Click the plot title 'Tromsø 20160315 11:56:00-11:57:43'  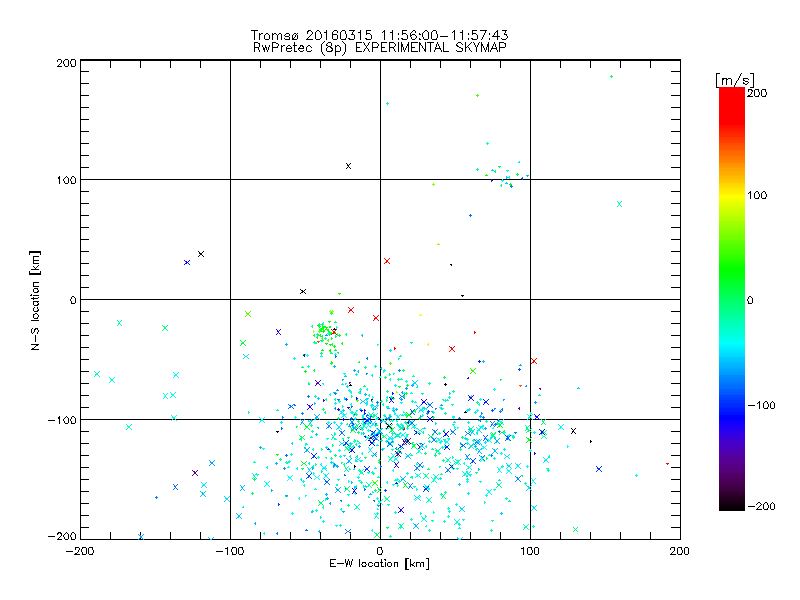point(379,35)
